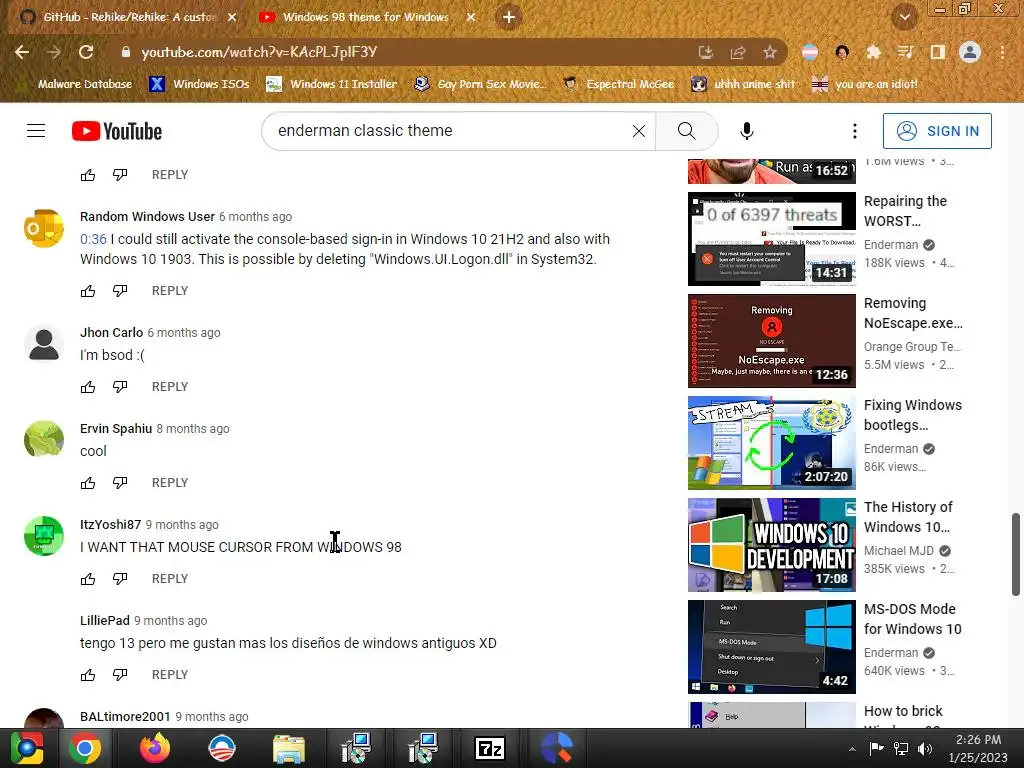Dislike ItzYoshi87's comment
1024x768 pixels.
point(120,579)
